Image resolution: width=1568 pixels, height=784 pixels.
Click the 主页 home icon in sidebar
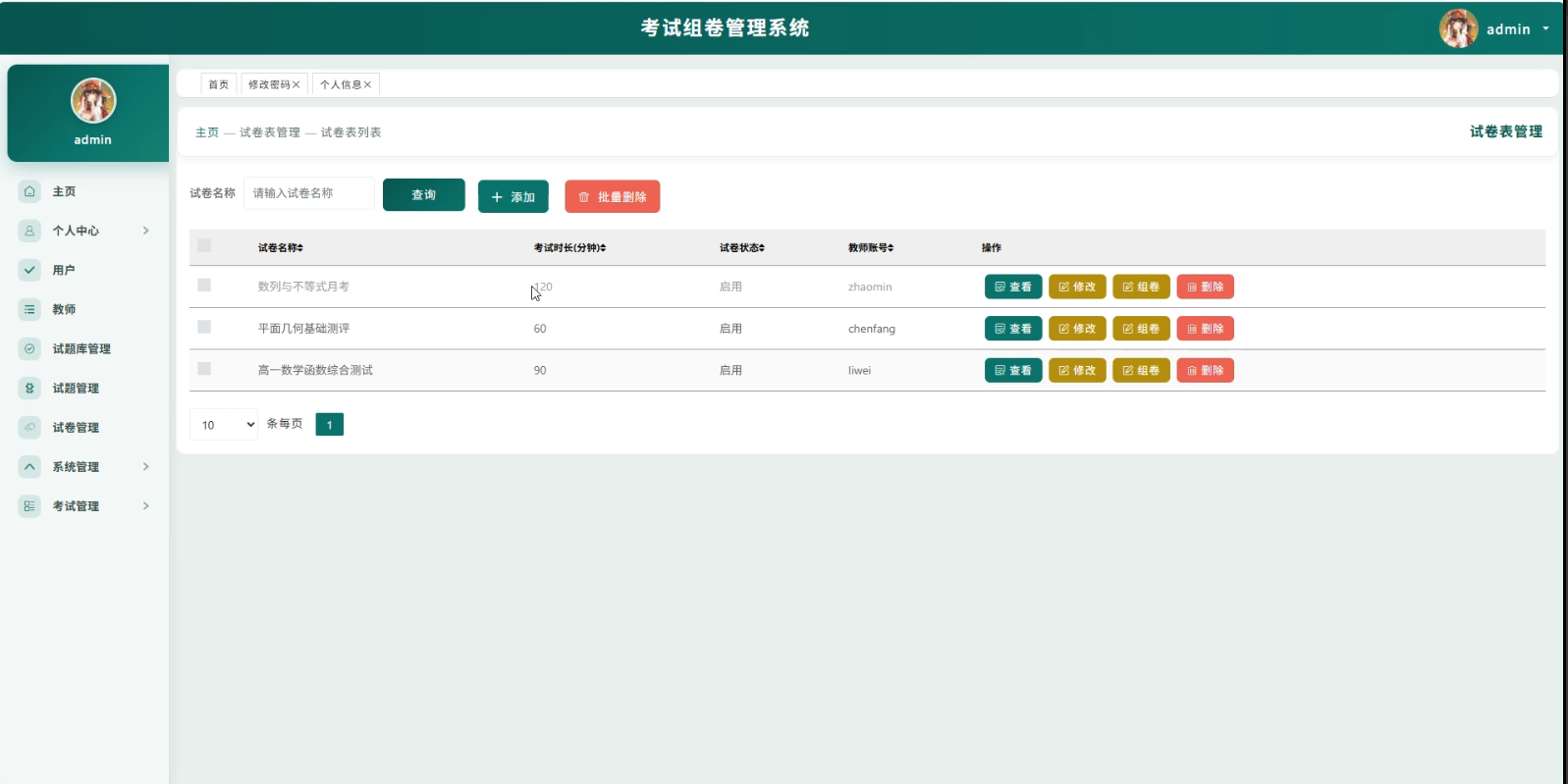point(29,191)
